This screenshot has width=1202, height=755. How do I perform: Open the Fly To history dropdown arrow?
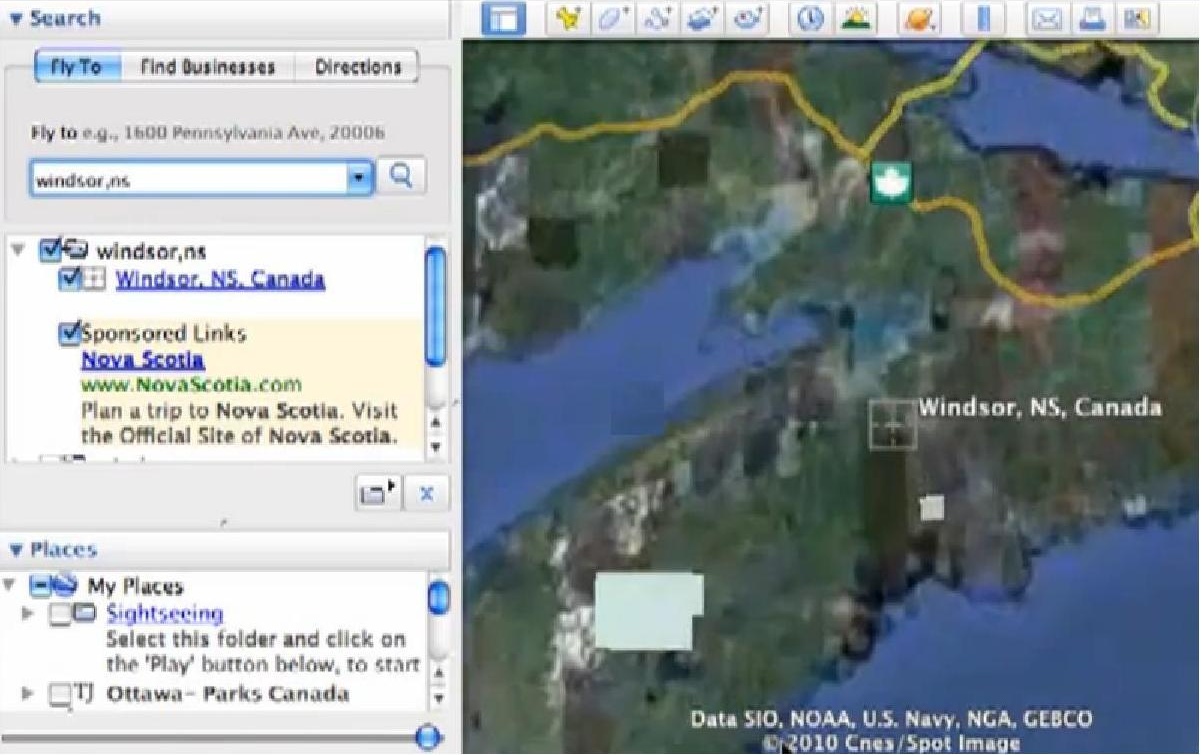360,179
